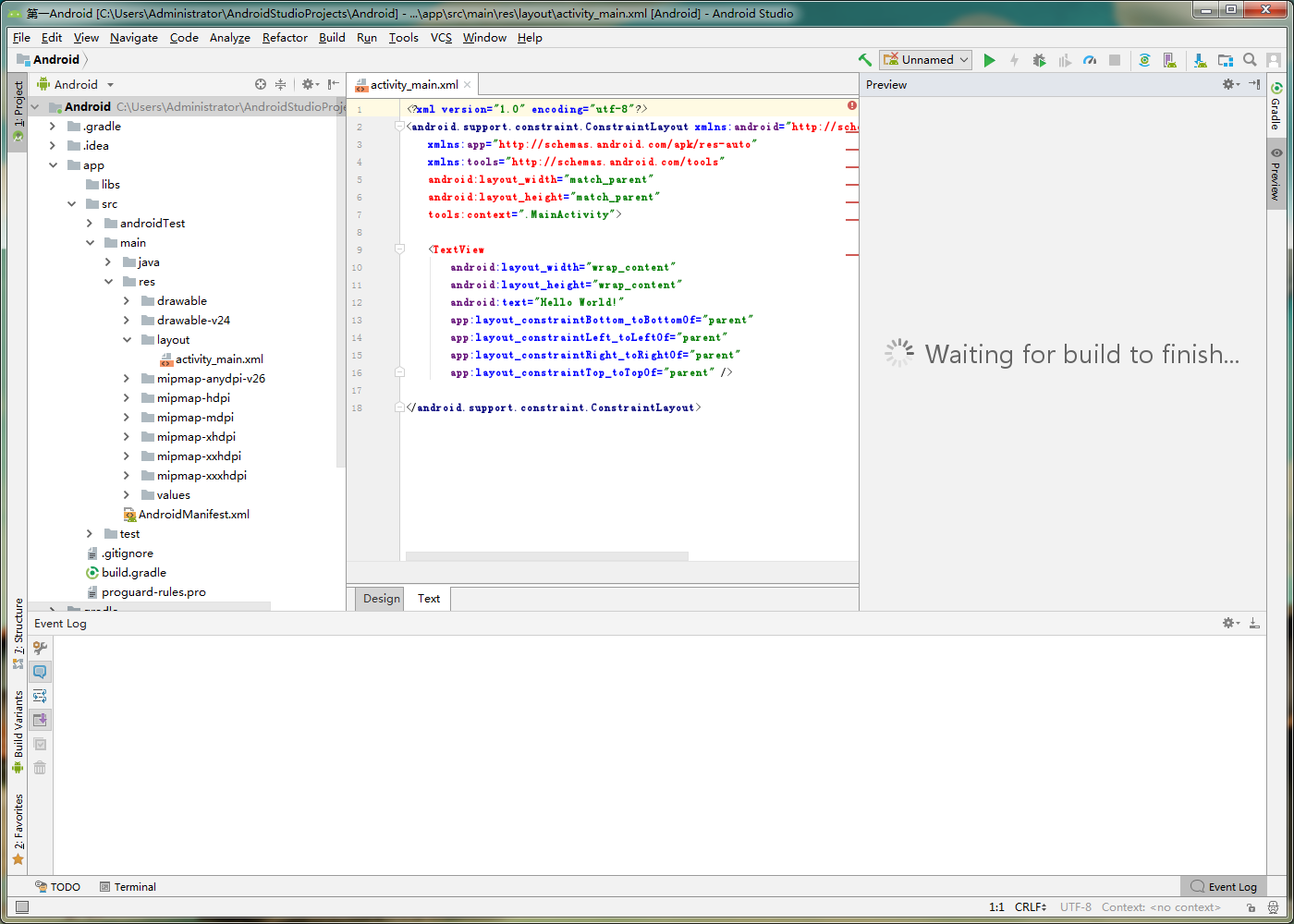Open the SDK Manager icon
Screen dimensions: 1294x924
[x=1200, y=60]
